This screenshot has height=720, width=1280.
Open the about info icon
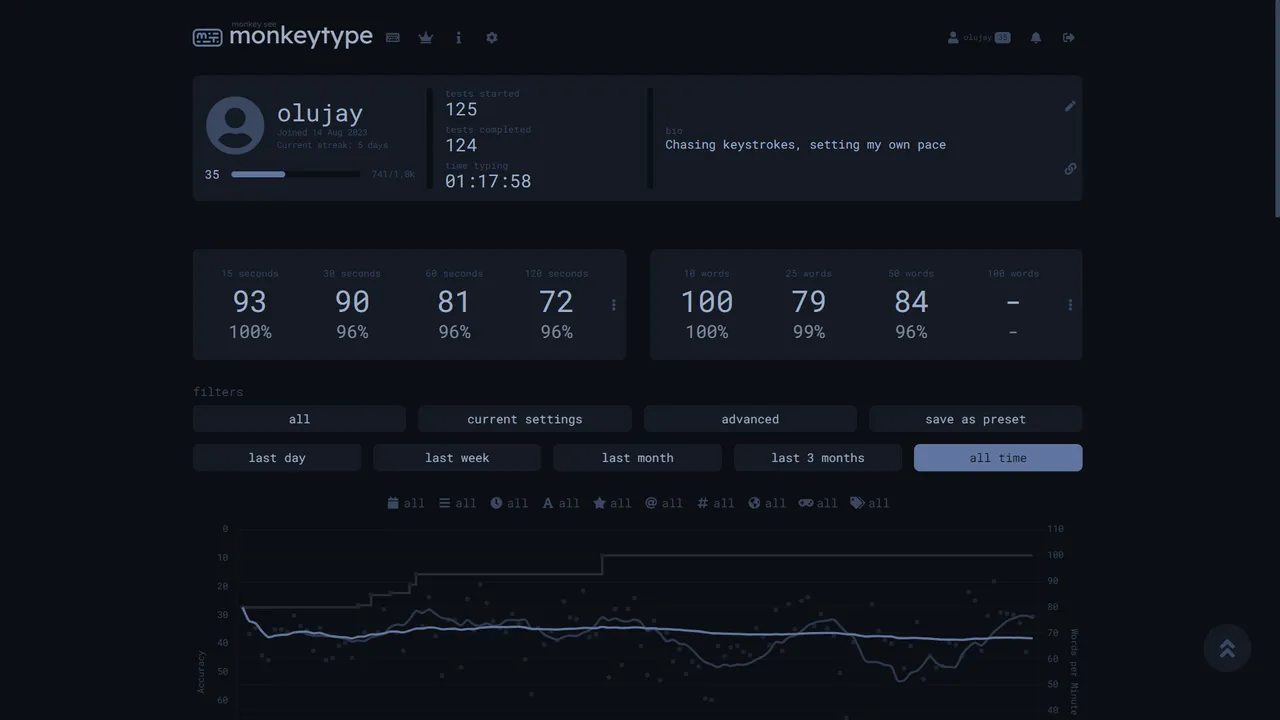(459, 38)
